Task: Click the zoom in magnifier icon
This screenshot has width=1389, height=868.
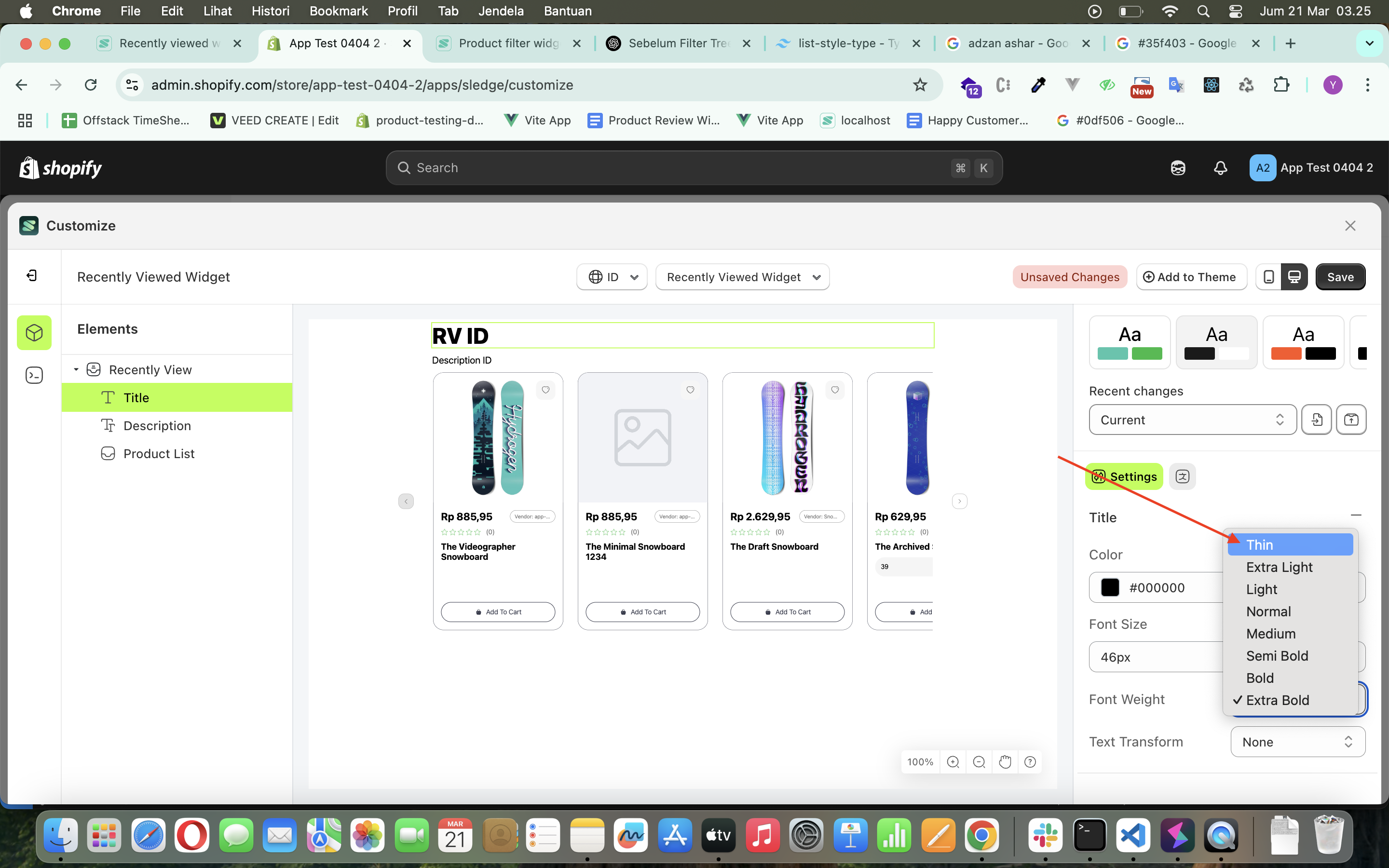Action: 953,762
